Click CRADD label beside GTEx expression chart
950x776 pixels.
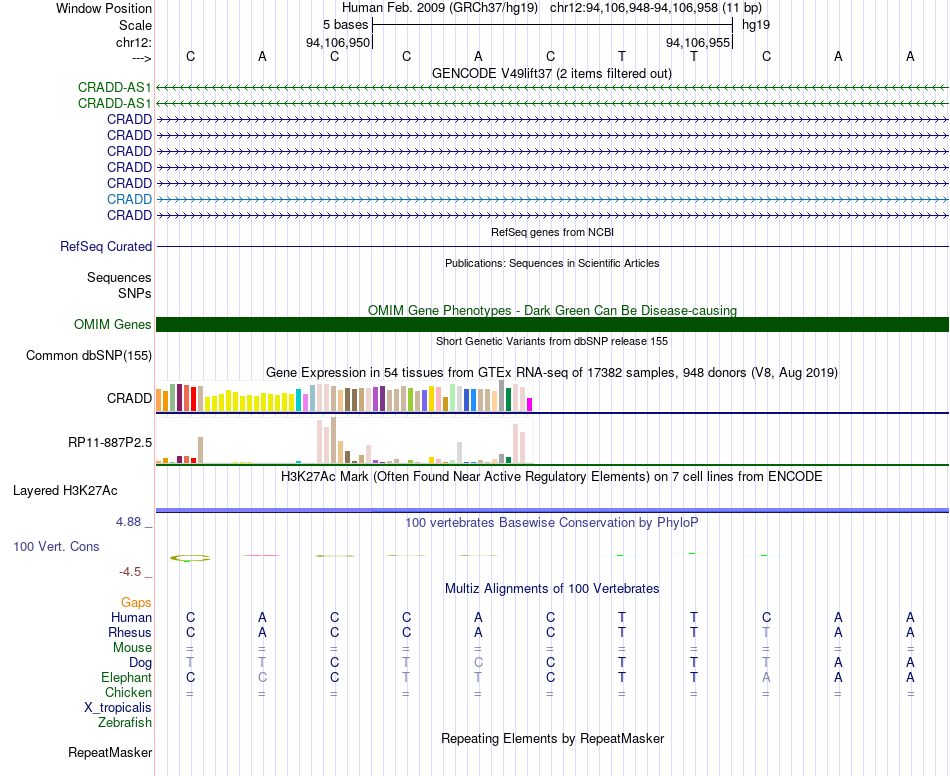coord(129,399)
